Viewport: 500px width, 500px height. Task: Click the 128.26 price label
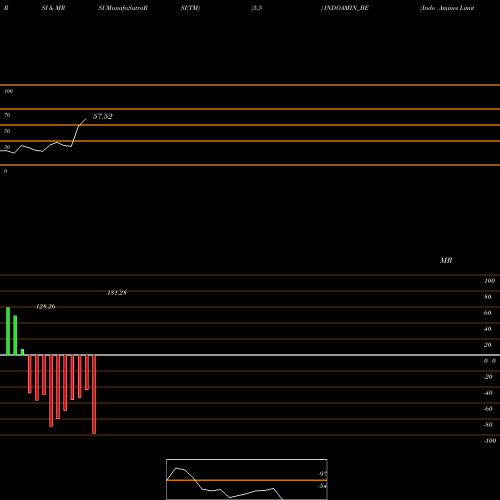[46, 306]
